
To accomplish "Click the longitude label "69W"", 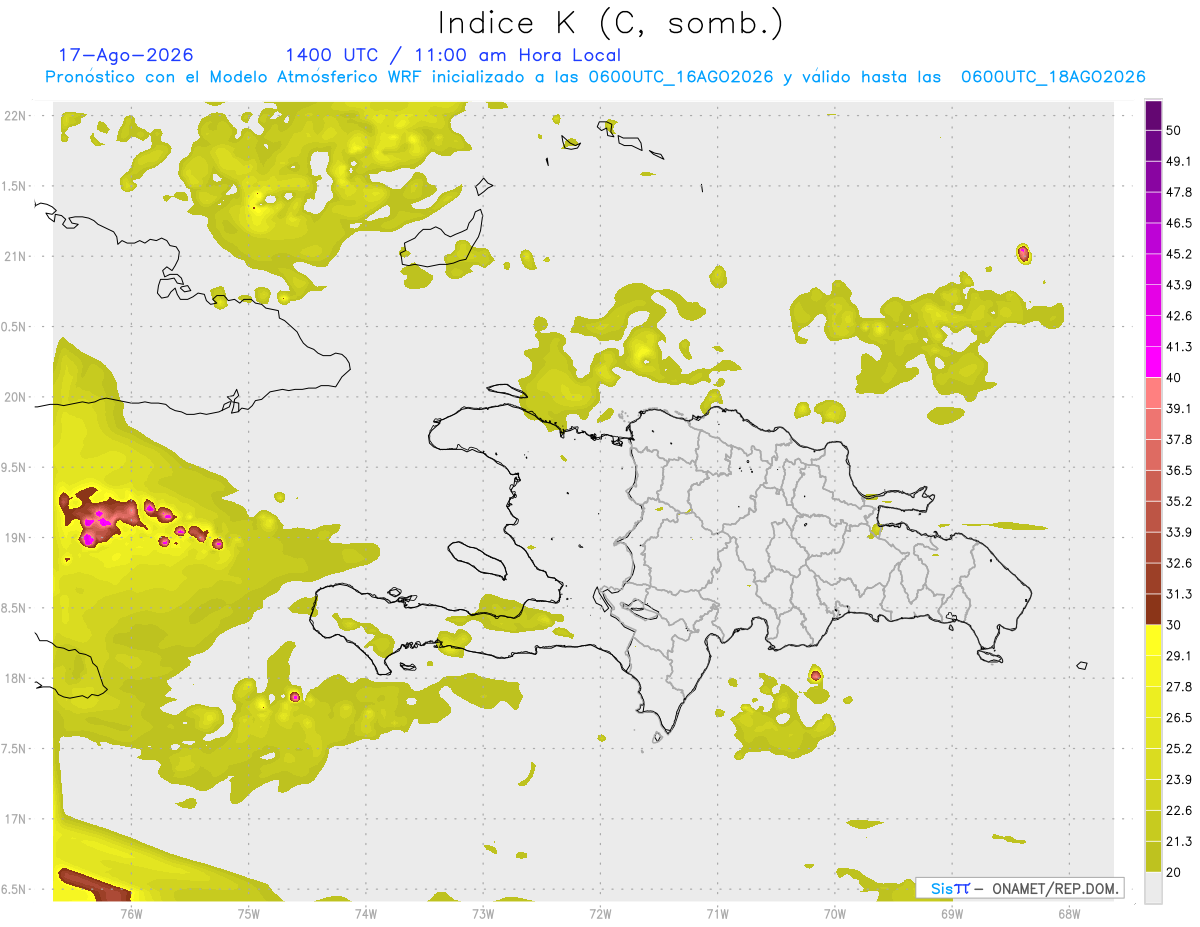I will click(x=951, y=914).
